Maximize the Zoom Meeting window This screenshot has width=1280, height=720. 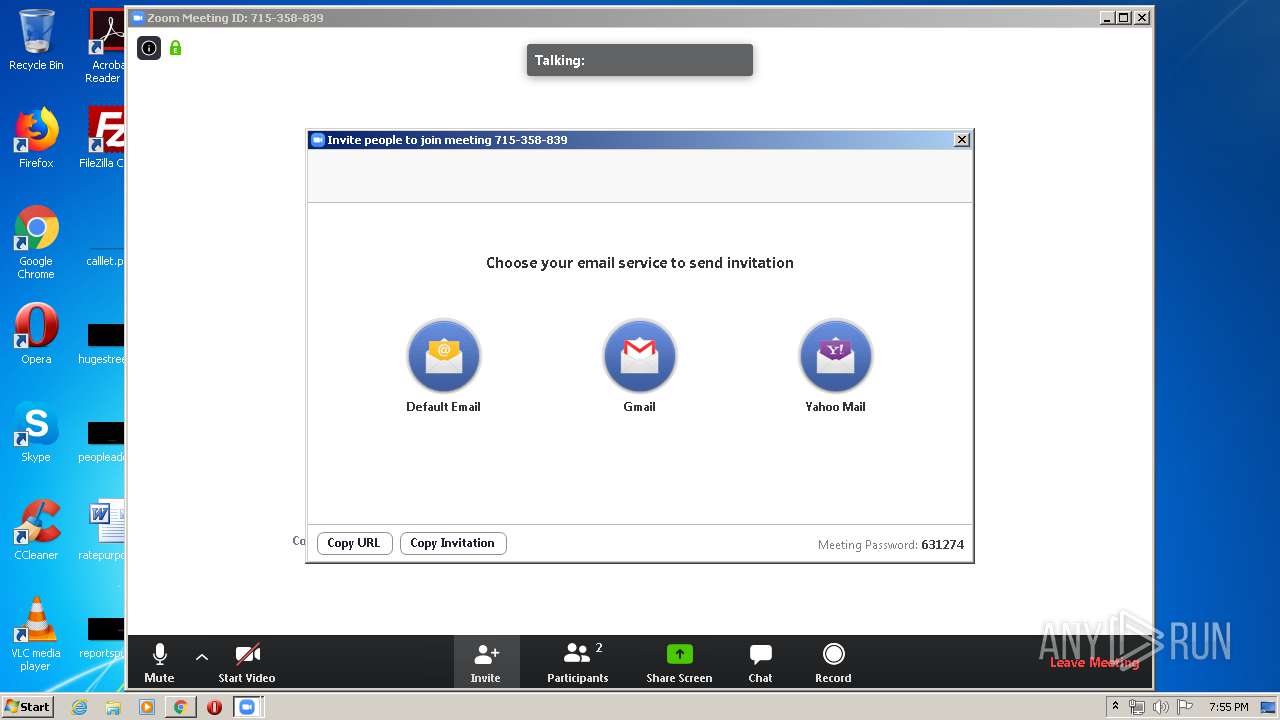(1123, 17)
